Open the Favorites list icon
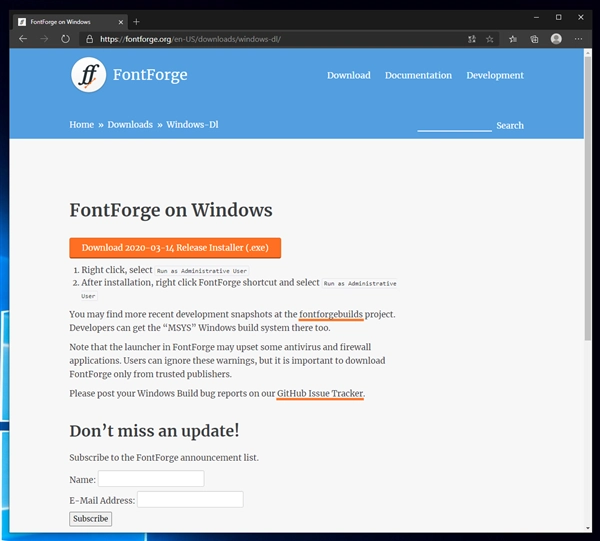Screen dimensions: 600x541 point(513,39)
